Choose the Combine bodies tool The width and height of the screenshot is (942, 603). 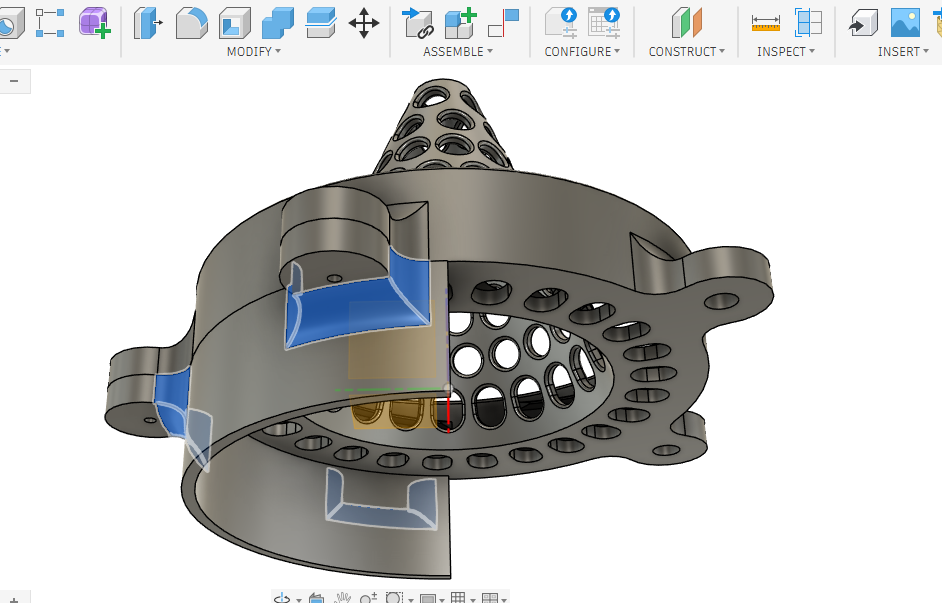tap(278, 22)
